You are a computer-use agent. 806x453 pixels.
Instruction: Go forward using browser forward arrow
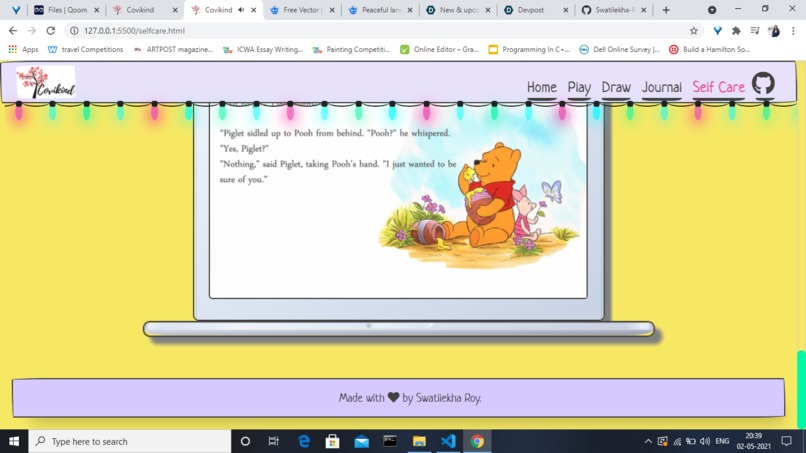(32, 31)
